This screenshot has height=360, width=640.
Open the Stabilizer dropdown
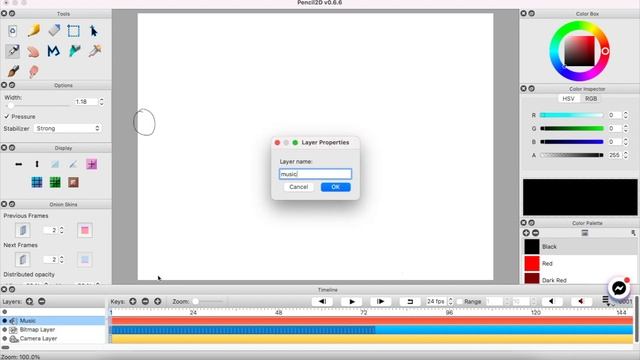(x=67, y=128)
